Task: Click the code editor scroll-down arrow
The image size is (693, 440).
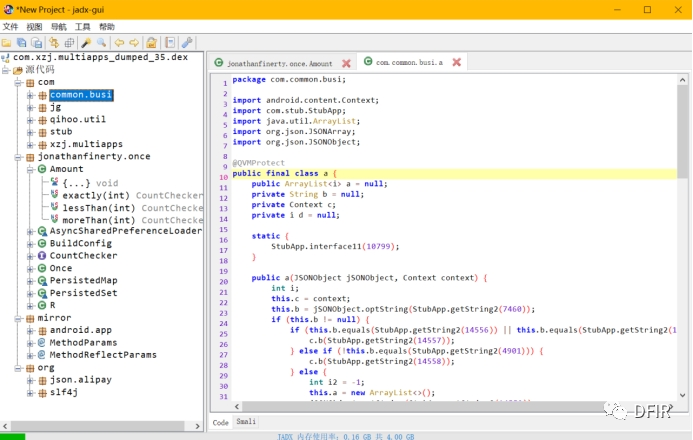Action: point(683,395)
